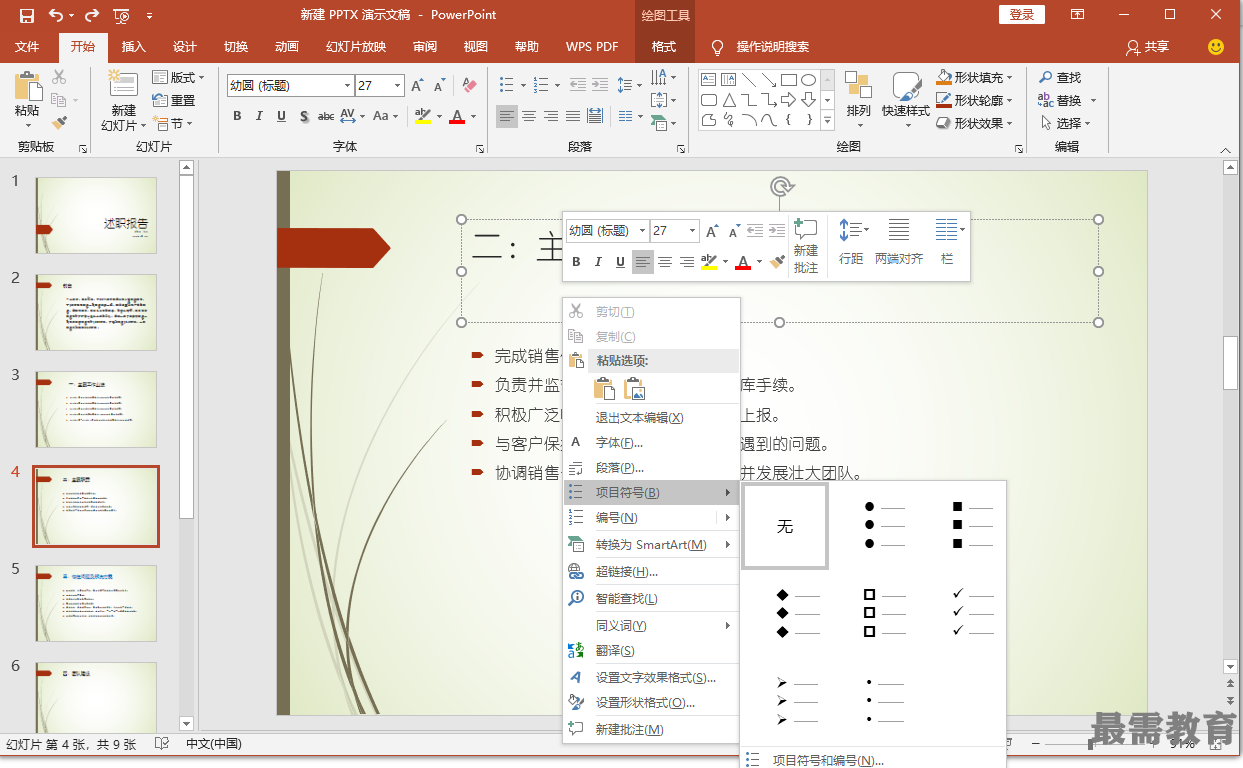This screenshot has height=768, width=1243.
Task: Switch to the 设计 (Design) tab
Action: point(184,47)
